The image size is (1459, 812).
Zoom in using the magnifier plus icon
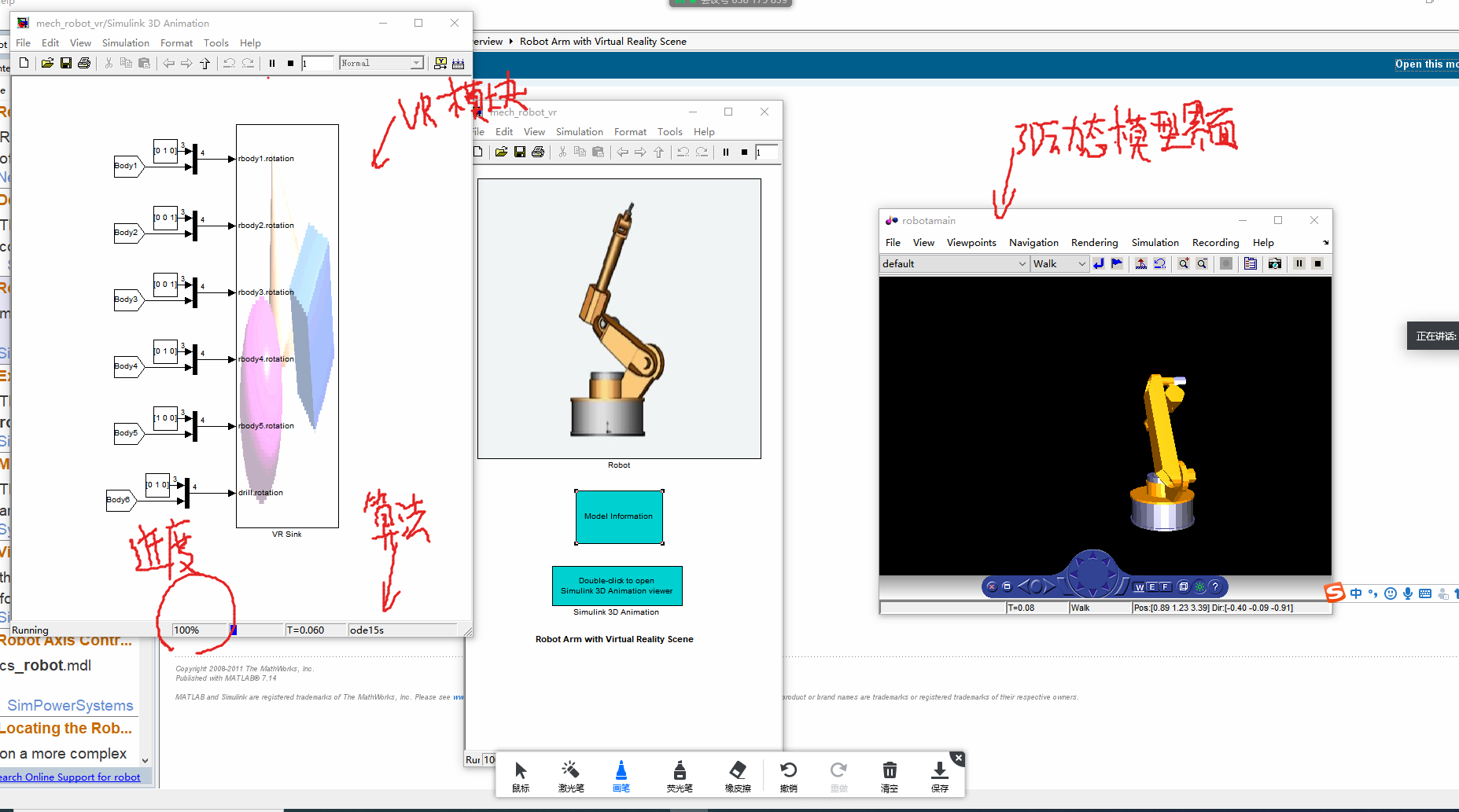[x=1183, y=264]
